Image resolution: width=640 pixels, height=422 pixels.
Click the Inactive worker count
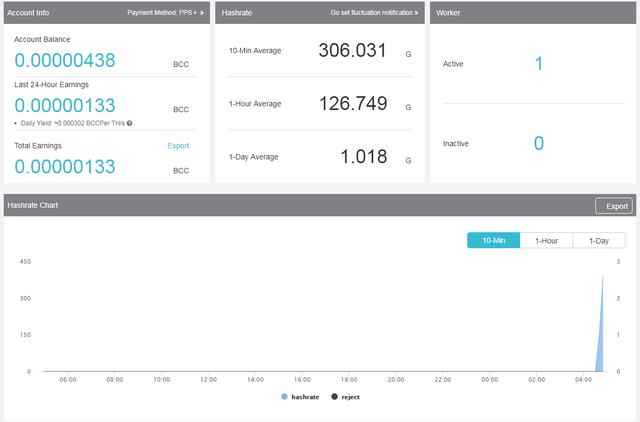pos(538,144)
